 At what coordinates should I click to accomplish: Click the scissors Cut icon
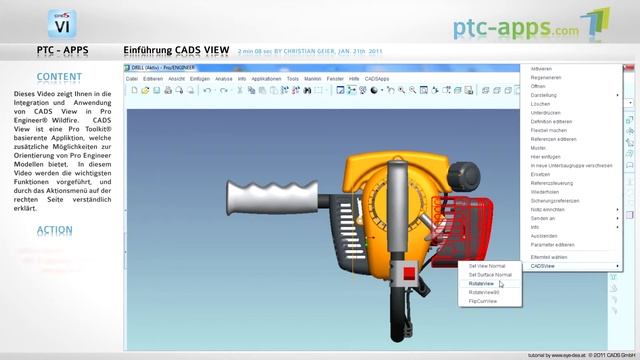(240, 90)
